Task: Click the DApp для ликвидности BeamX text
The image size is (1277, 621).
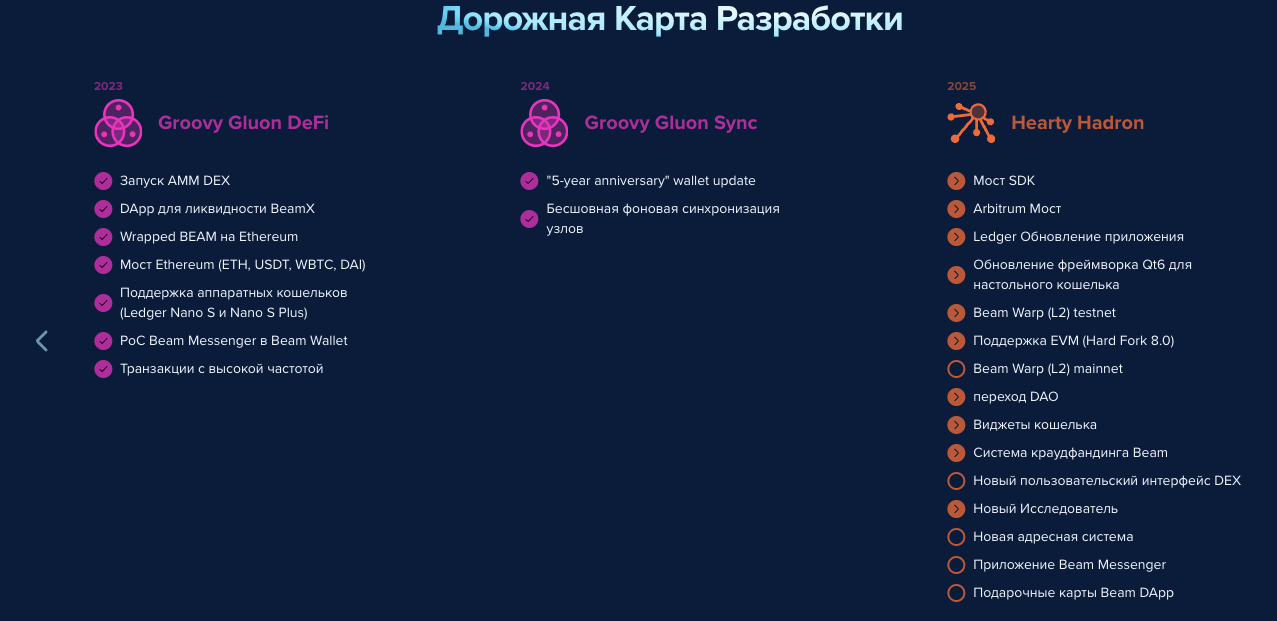Action: point(217,209)
